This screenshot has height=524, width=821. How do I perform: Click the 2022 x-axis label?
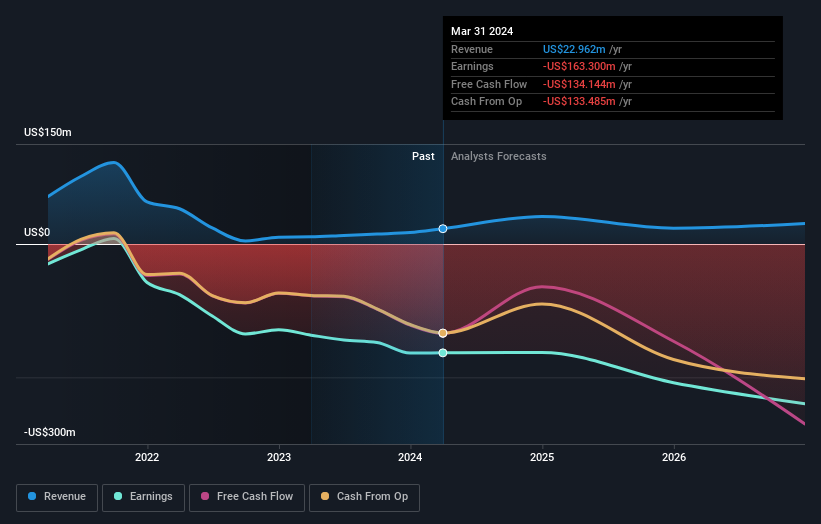click(x=147, y=457)
